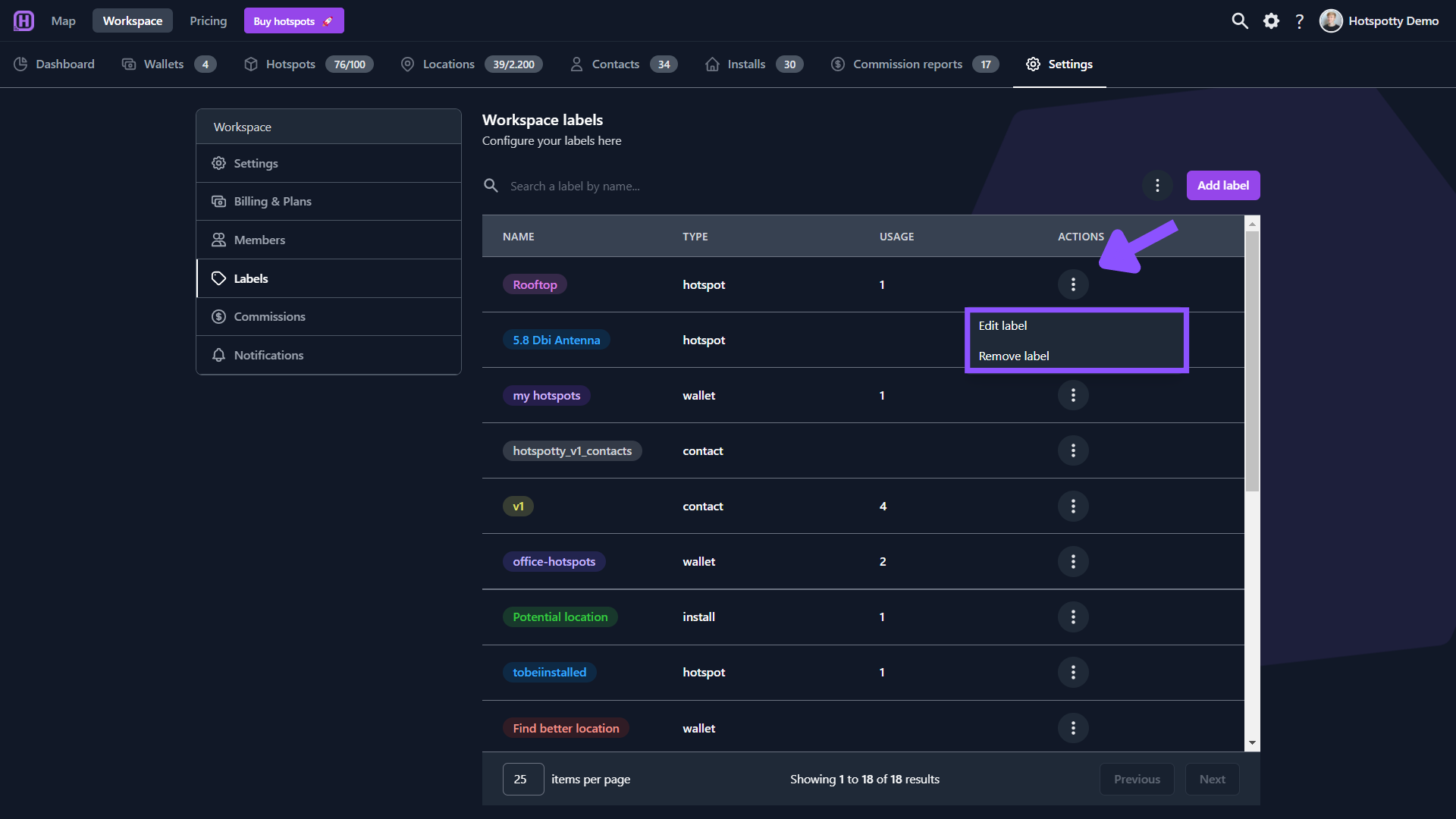Open actions menu for v1 label
The image size is (1456, 819).
[x=1073, y=506]
